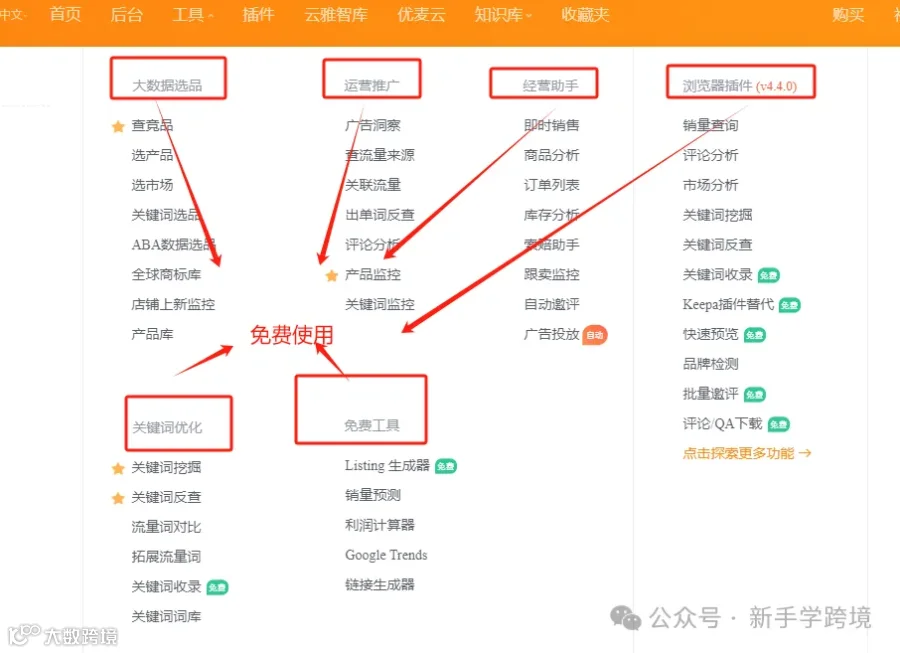The image size is (900, 653).
Task: Open the Google Trends tool link
Action: pos(386,555)
